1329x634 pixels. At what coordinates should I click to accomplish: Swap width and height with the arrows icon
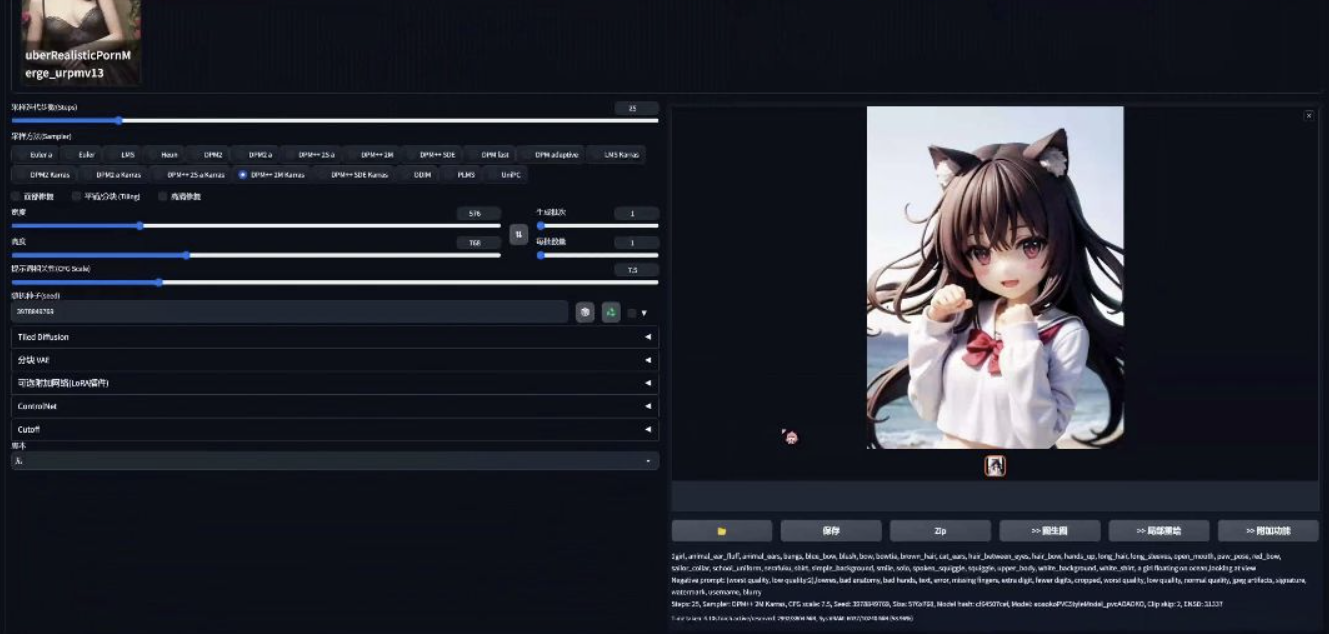coord(518,234)
